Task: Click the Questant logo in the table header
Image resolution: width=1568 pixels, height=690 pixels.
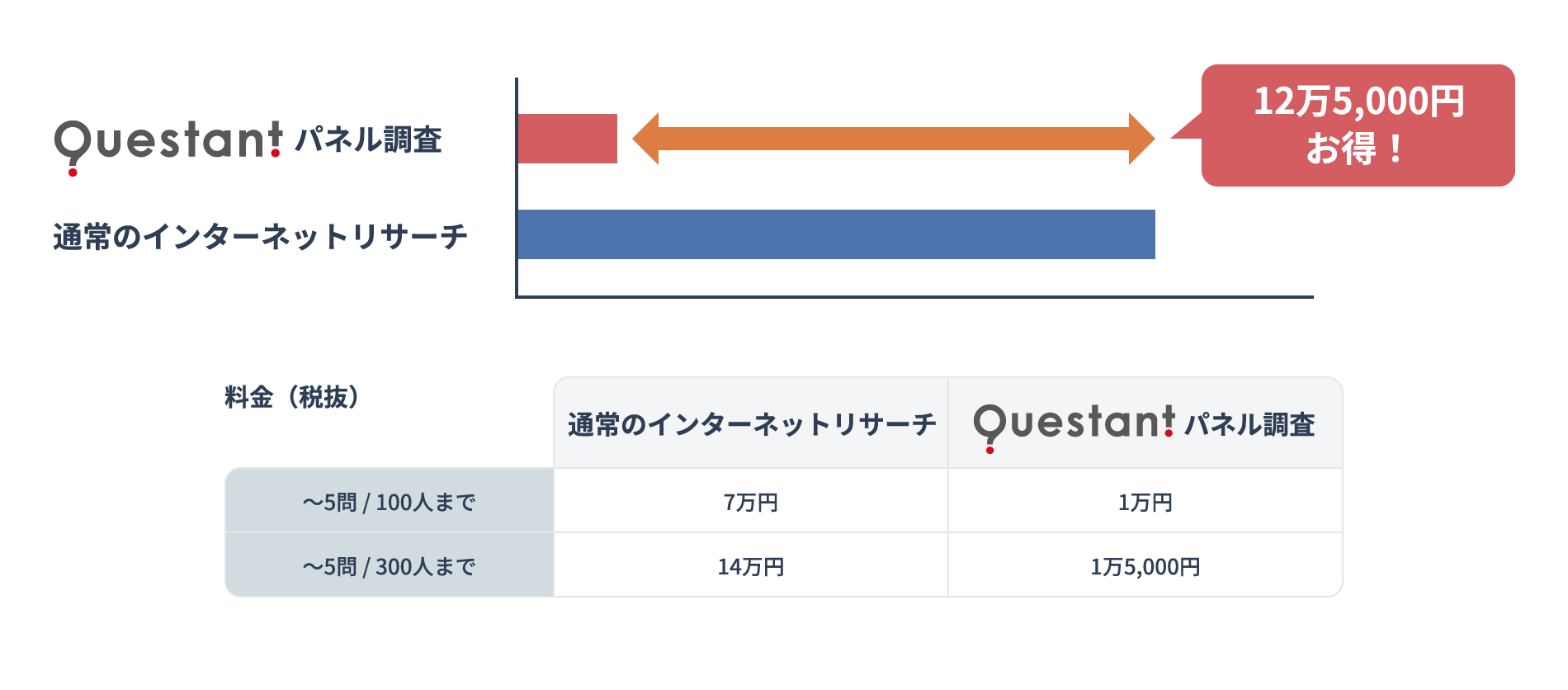Action: point(1074,423)
